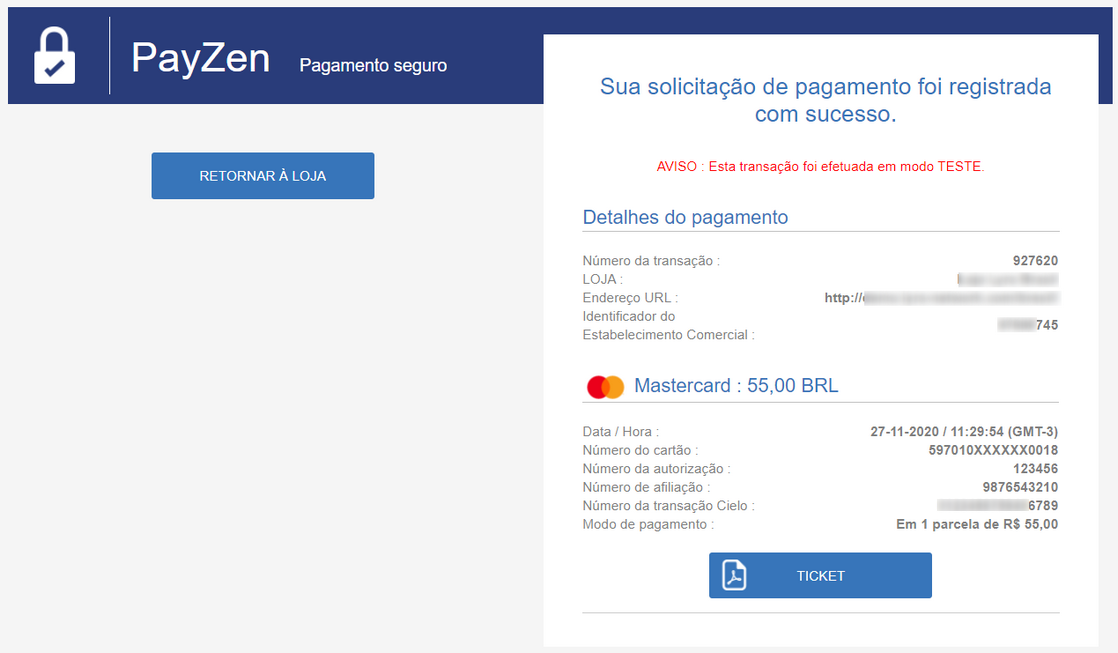
Task: Click the Mastercard logo icon
Action: [605, 387]
